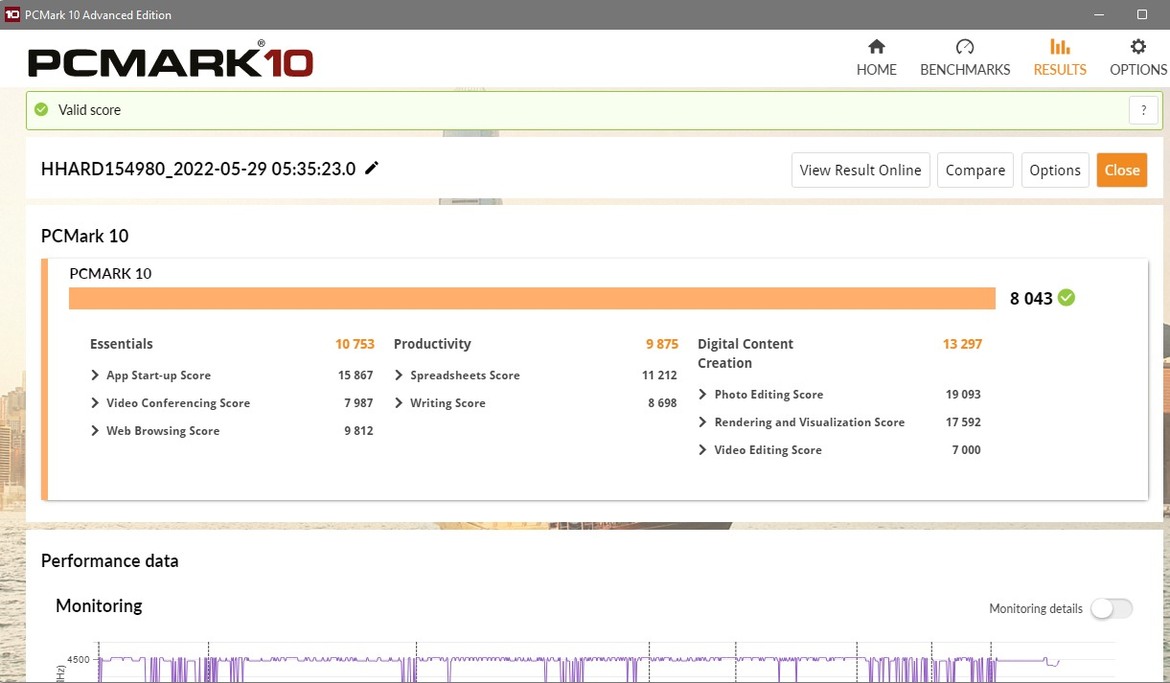
Task: Click the result name HHARD154980_2022-05-29 05:35:23.0
Action: pyautogui.click(x=198, y=169)
